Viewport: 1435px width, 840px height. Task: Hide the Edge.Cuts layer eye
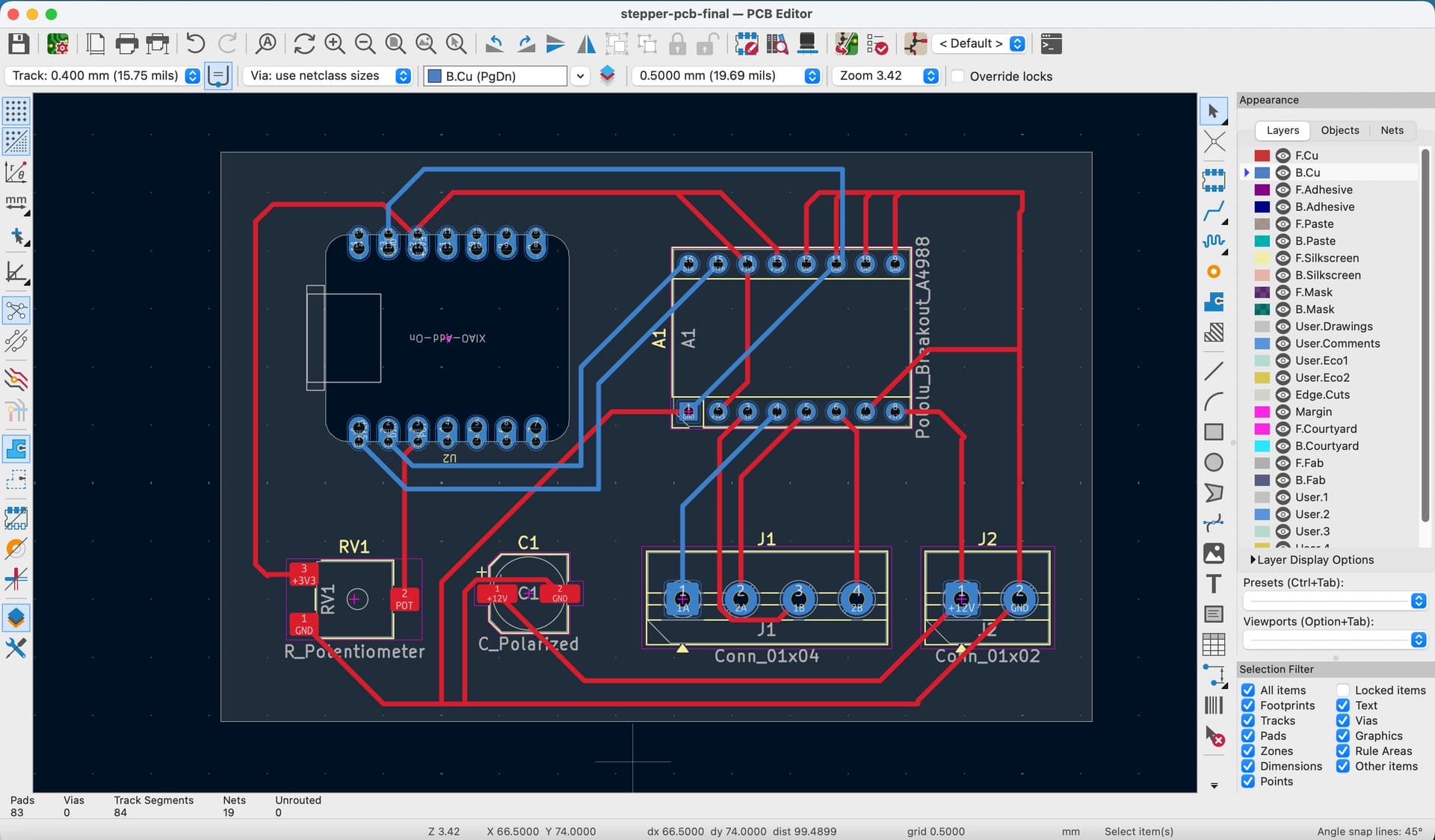pos(1283,395)
